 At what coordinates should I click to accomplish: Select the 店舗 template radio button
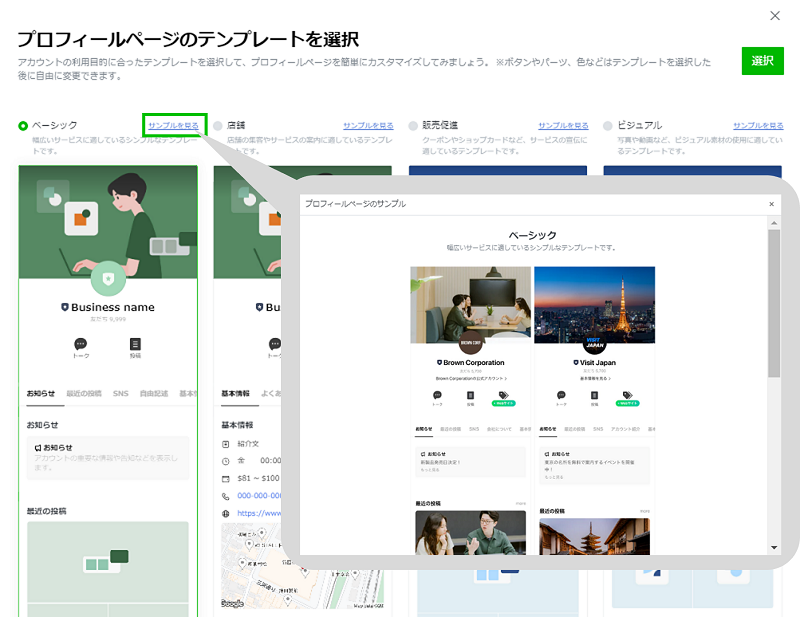(x=218, y=126)
